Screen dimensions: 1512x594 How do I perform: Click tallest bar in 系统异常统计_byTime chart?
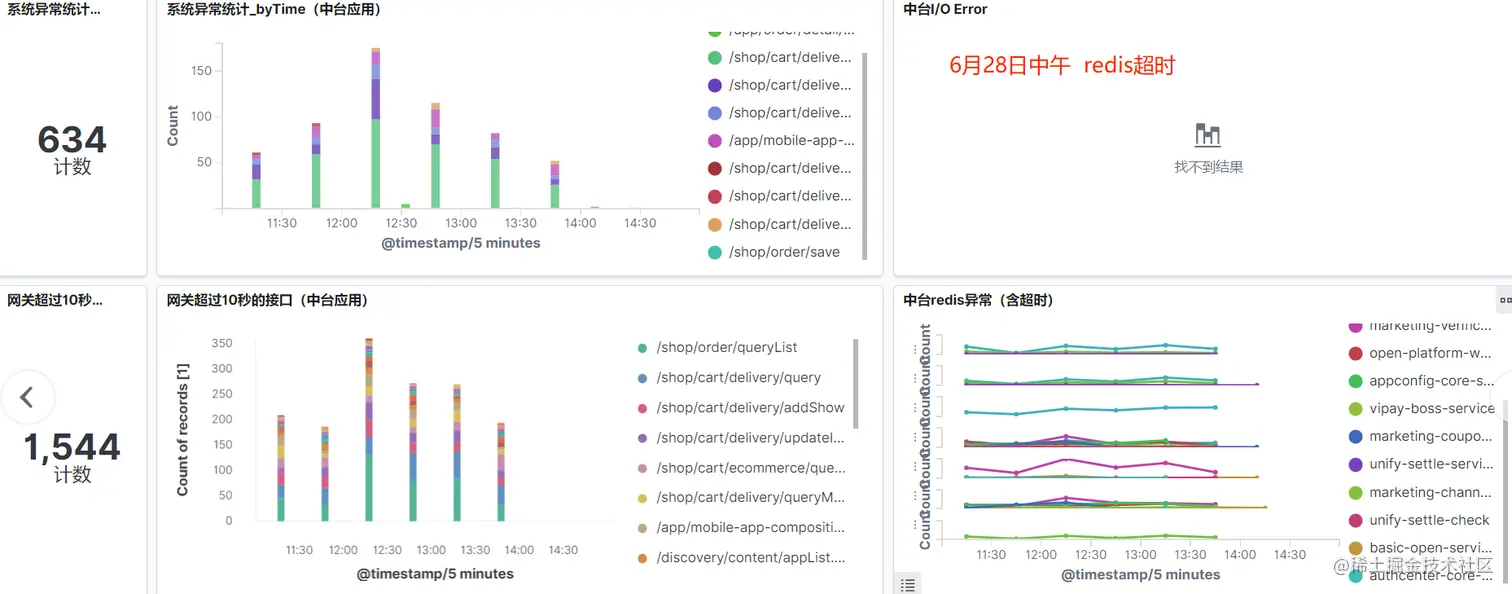click(376, 128)
